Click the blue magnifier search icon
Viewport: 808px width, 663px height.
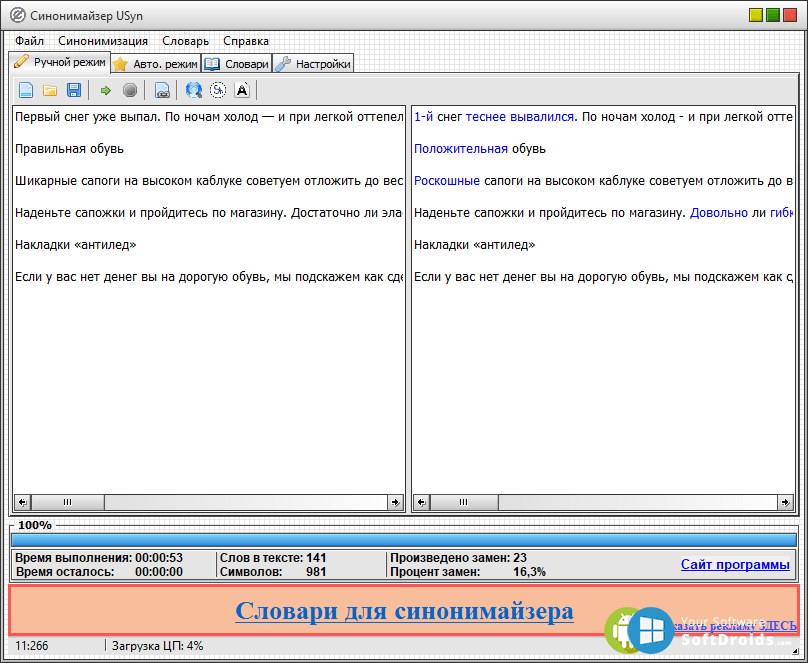click(194, 90)
